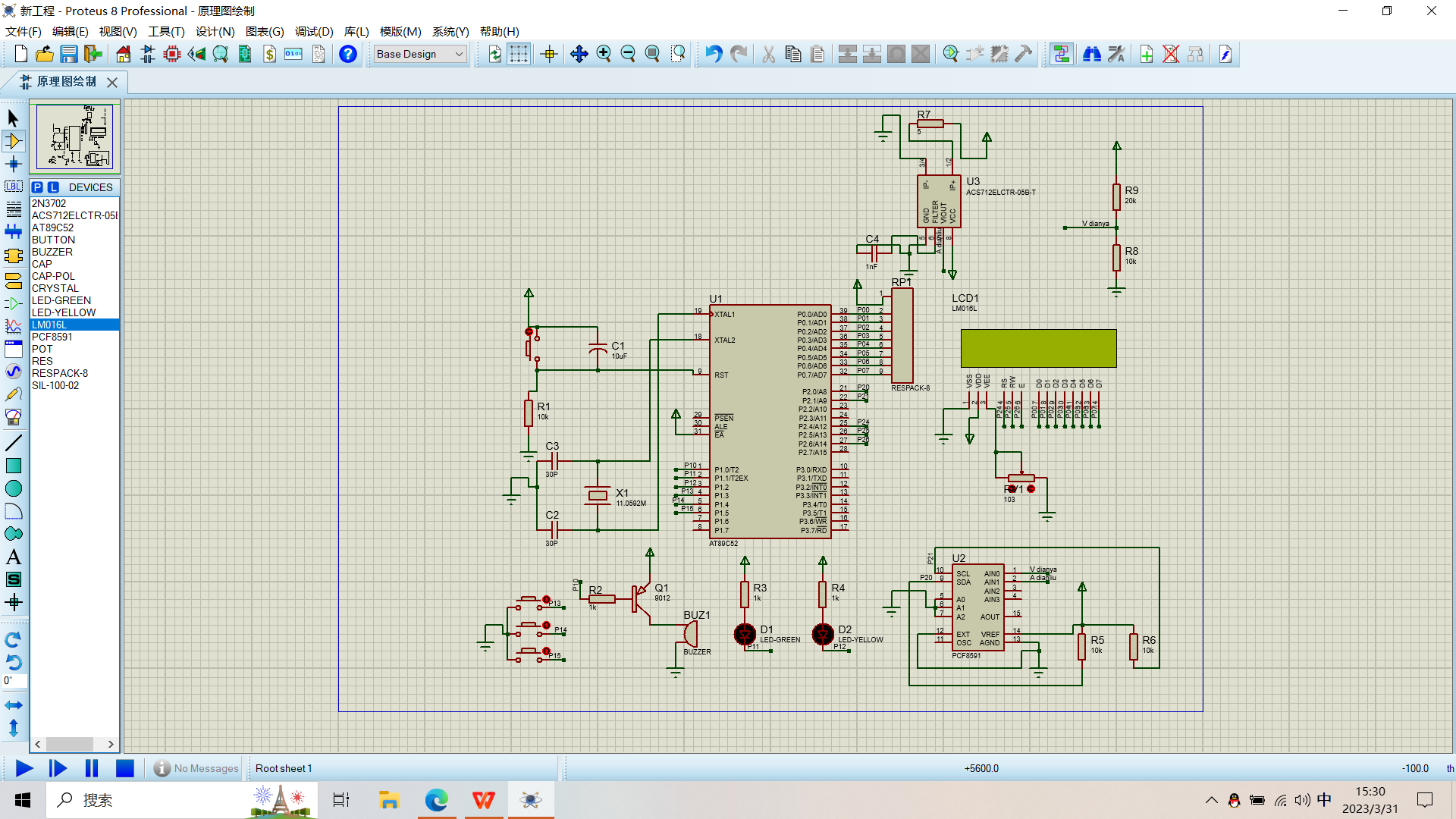This screenshot has width=1456, height=819.
Task: Choose the Terminals mode tool
Action: click(x=13, y=281)
